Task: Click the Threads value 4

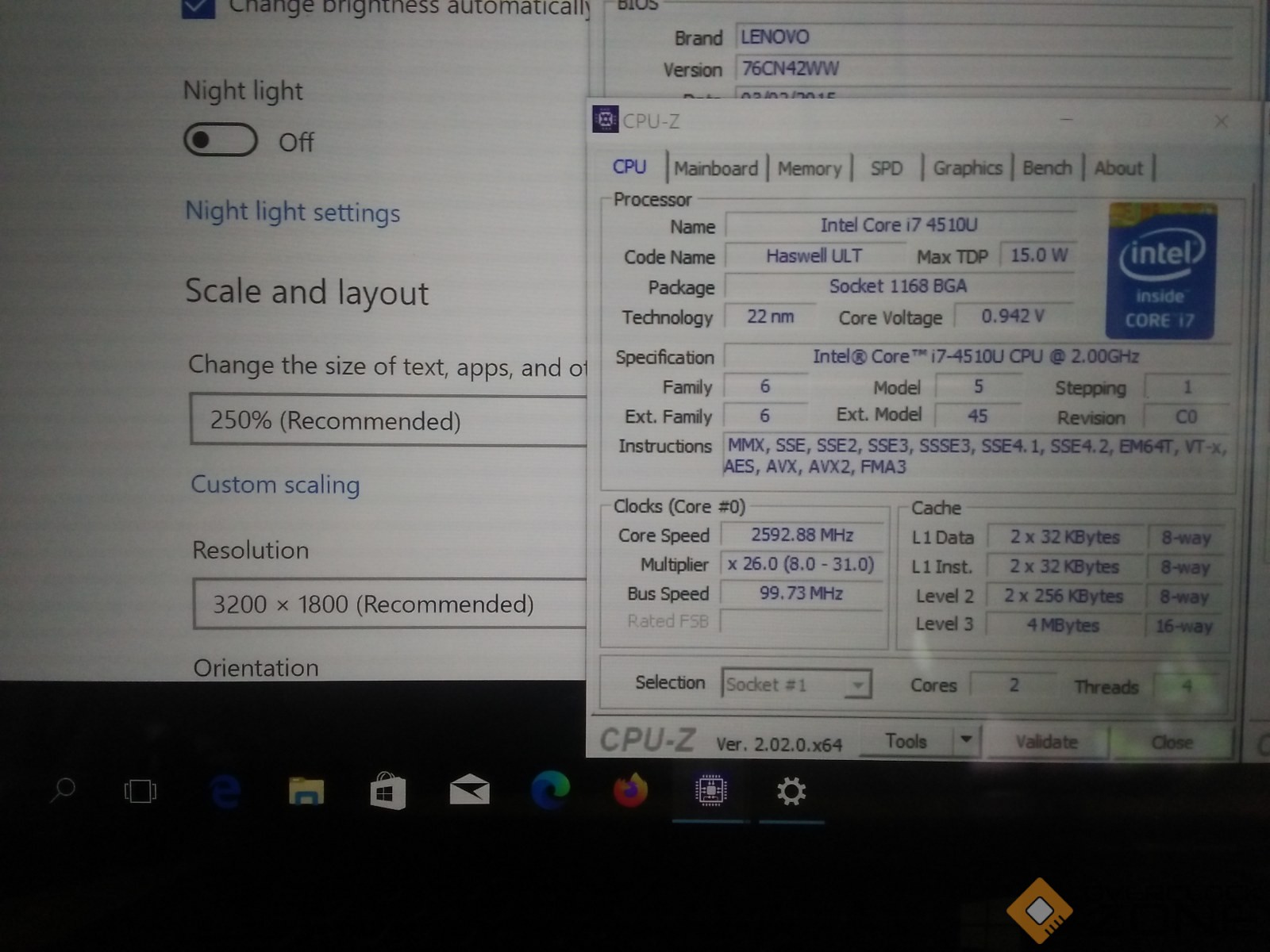Action: (1187, 685)
